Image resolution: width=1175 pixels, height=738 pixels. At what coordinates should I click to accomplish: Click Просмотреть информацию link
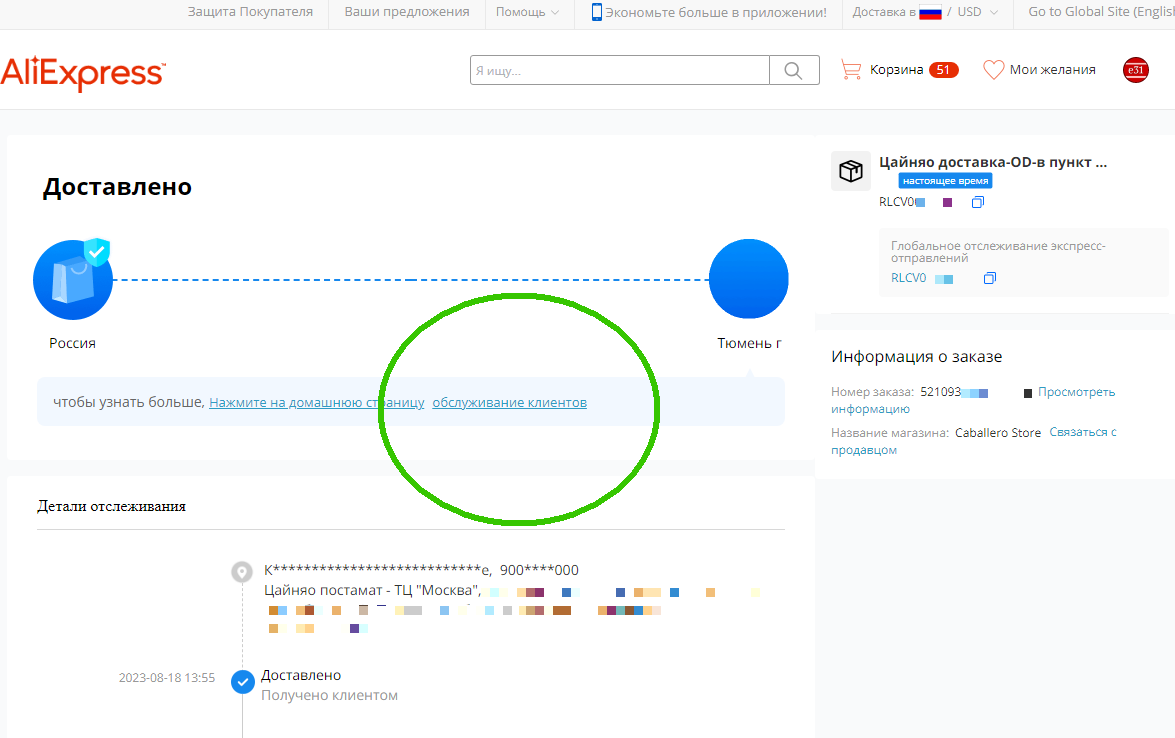pyautogui.click(x=973, y=400)
